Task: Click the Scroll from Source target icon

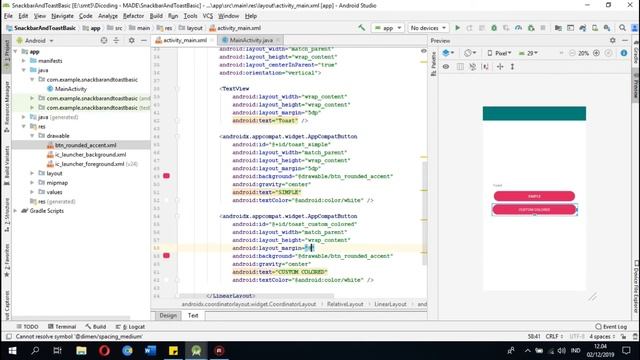Action: [104, 40]
